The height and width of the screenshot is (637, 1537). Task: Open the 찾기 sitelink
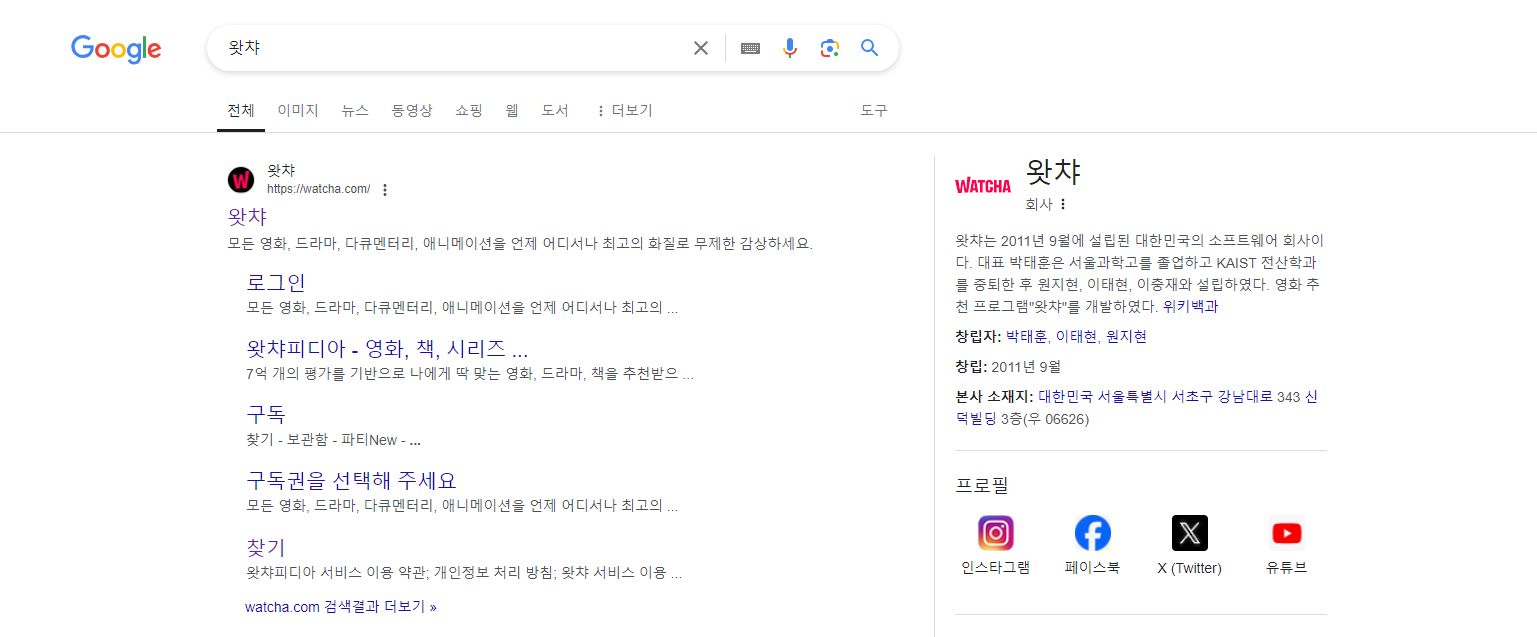click(266, 547)
